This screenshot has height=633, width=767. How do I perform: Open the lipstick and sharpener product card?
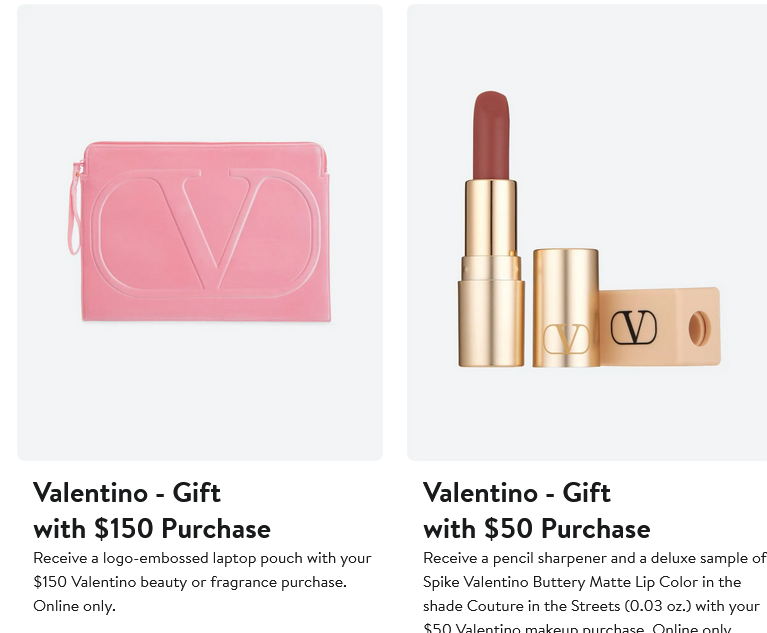(x=587, y=232)
